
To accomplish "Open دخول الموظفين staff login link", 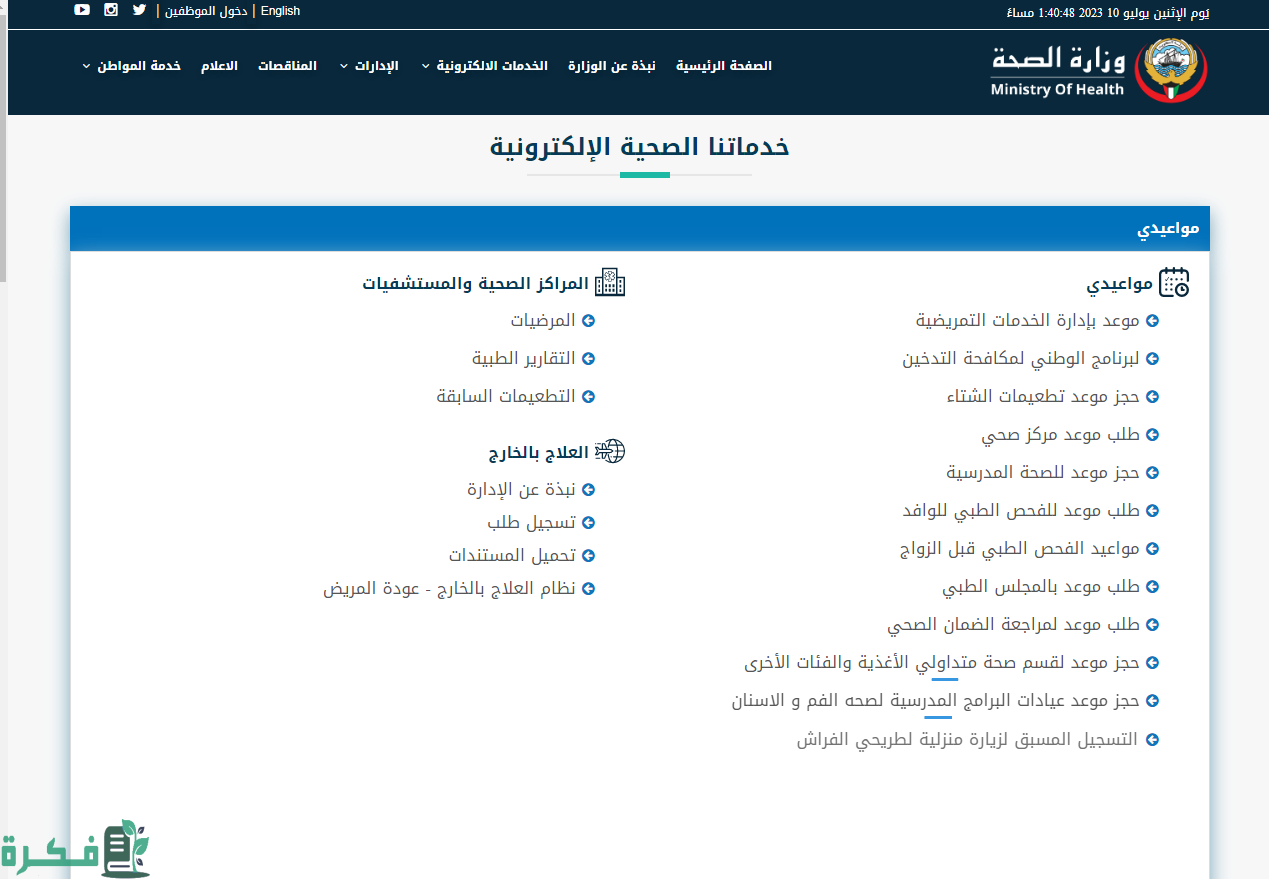I will 205,11.
